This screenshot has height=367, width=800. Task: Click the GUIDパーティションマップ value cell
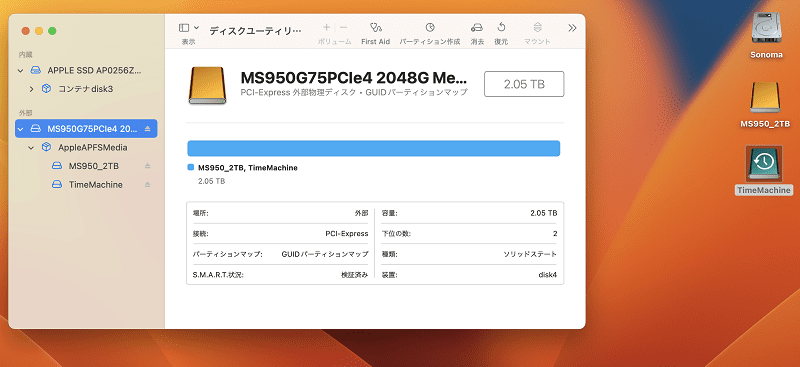(x=325, y=254)
